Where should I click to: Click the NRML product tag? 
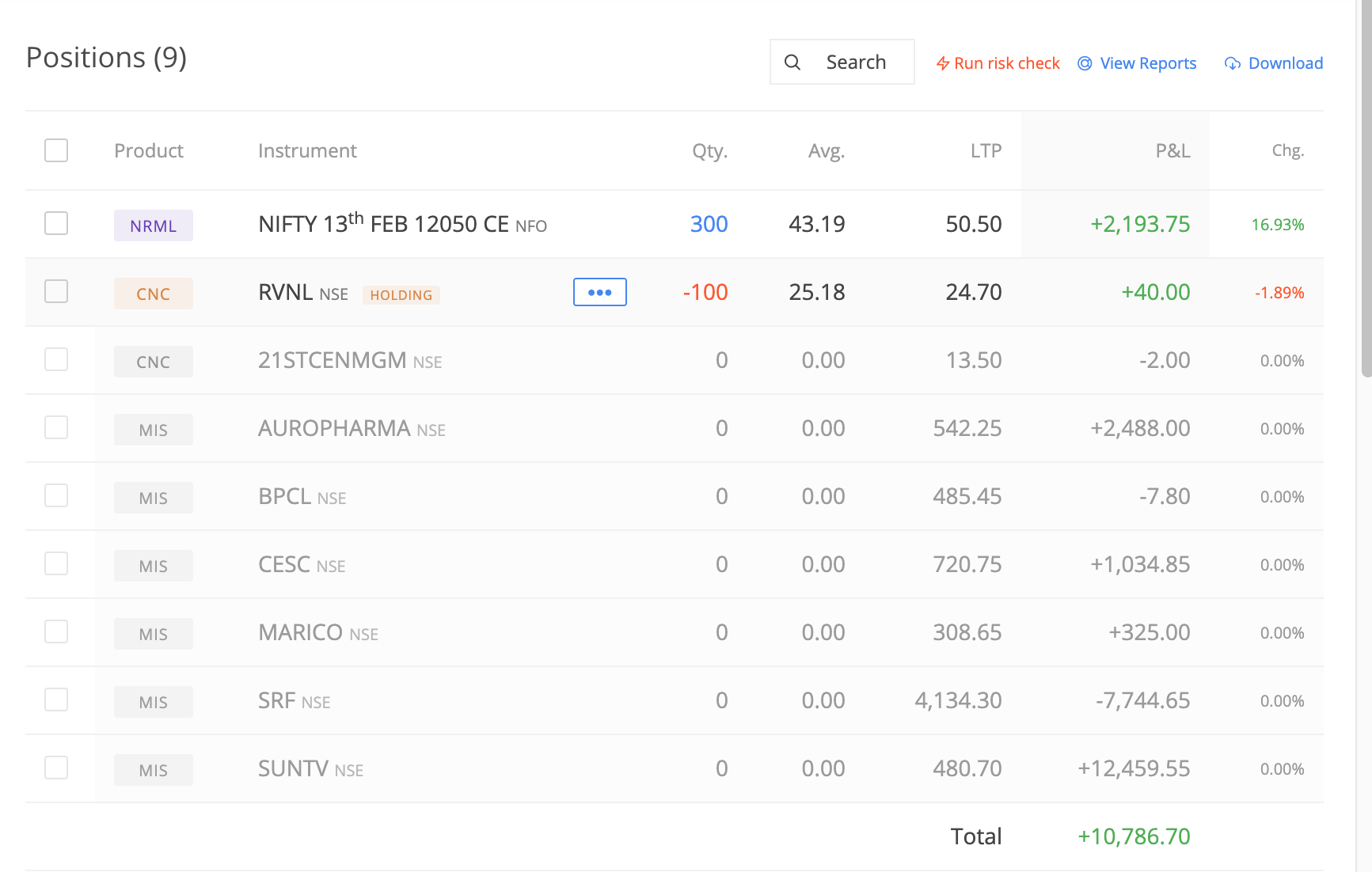click(154, 226)
